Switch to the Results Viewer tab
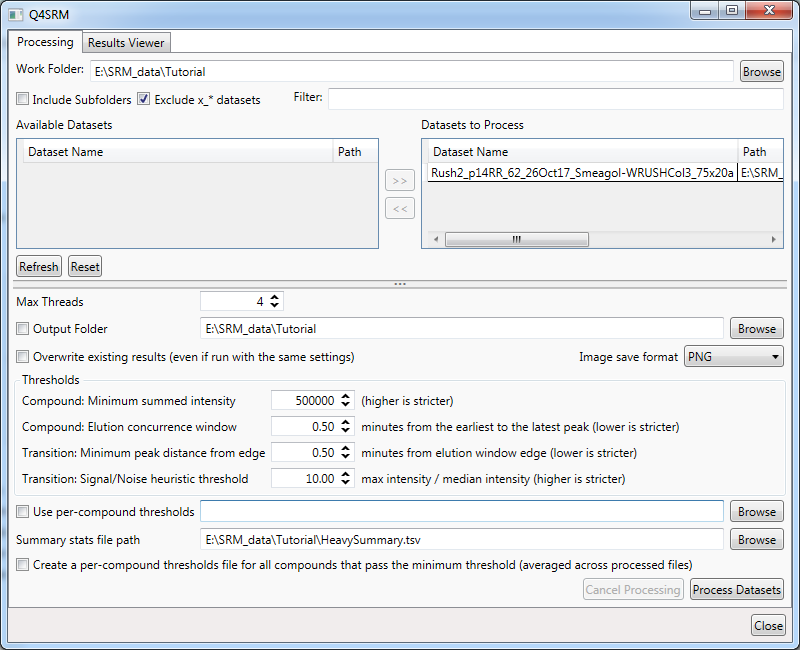 click(126, 43)
